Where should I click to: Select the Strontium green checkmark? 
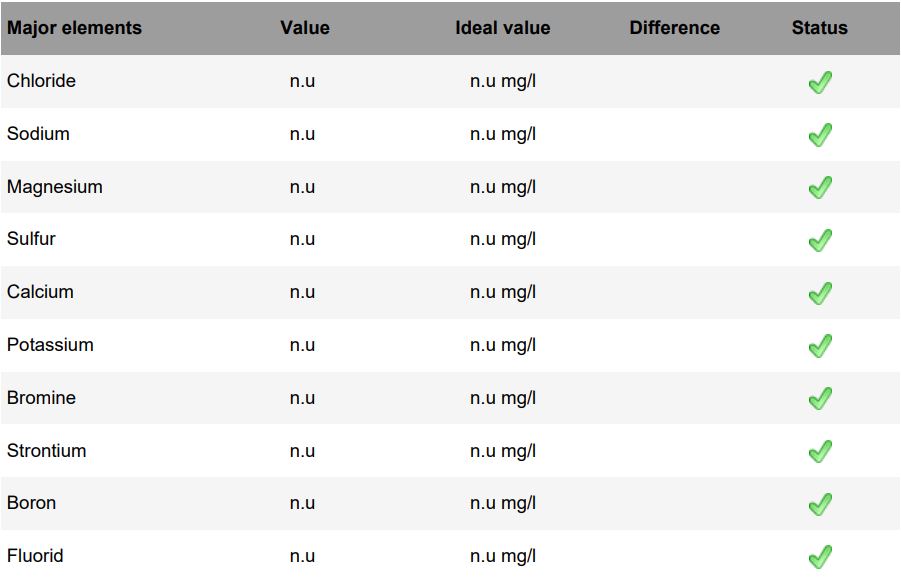820,452
